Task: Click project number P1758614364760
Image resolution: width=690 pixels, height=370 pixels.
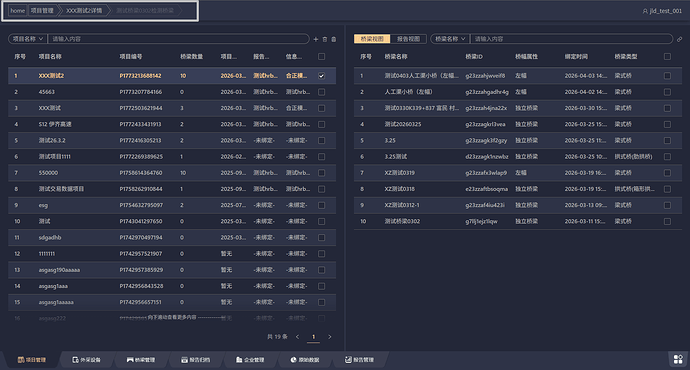Action: (x=141, y=173)
